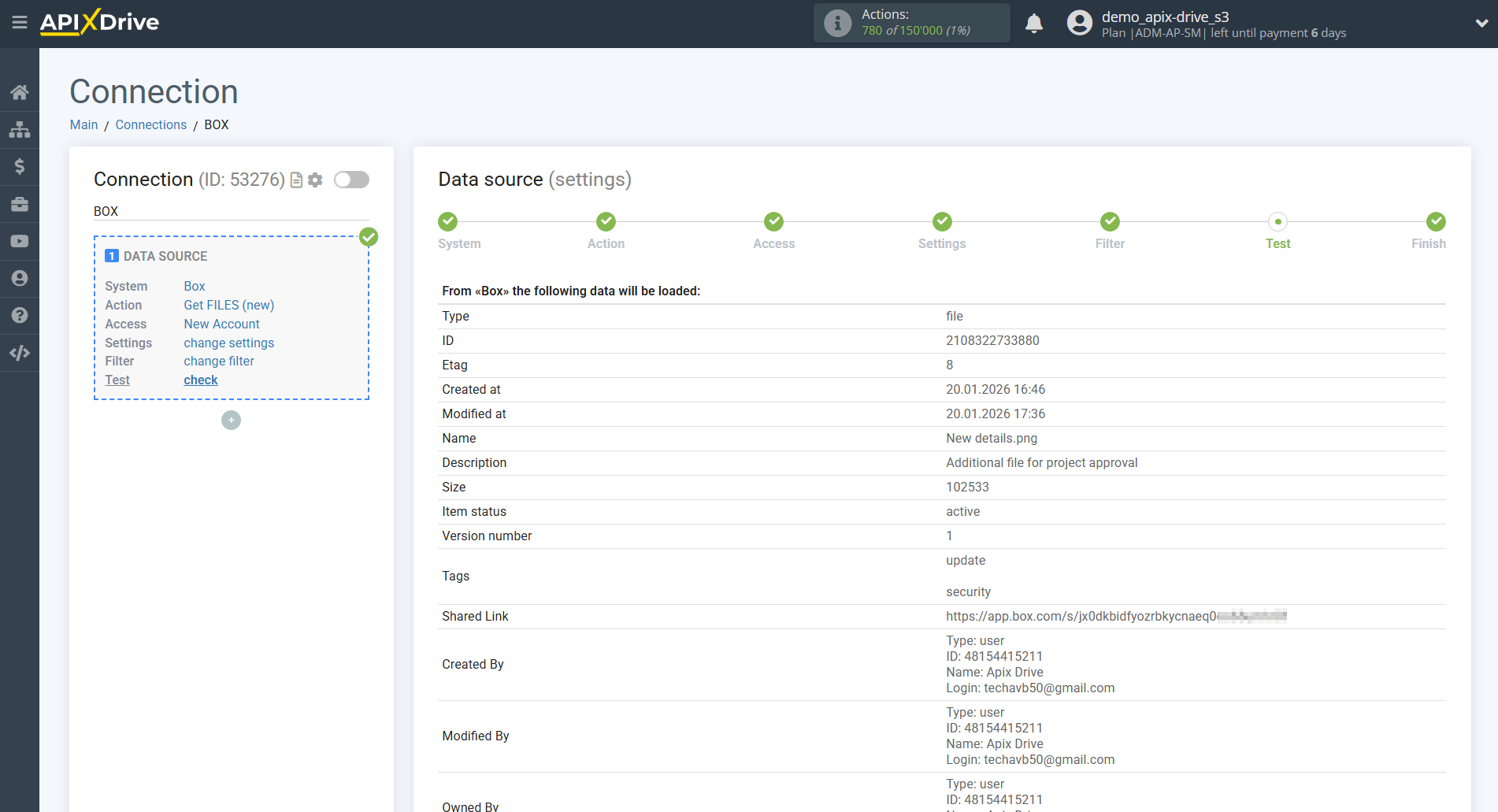Viewport: 1498px width, 812px height.
Task: Open the hamburger menu in top bar
Action: 20,23
